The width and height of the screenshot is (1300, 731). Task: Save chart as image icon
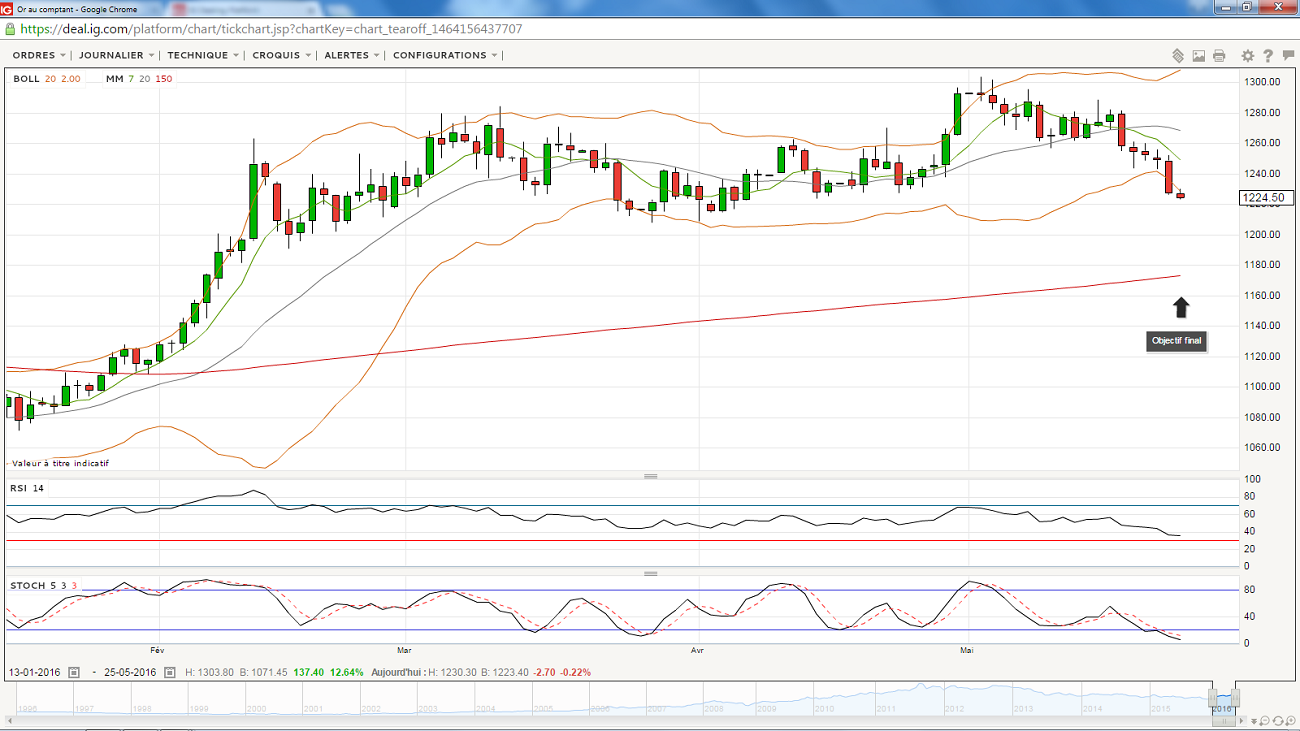(1199, 56)
